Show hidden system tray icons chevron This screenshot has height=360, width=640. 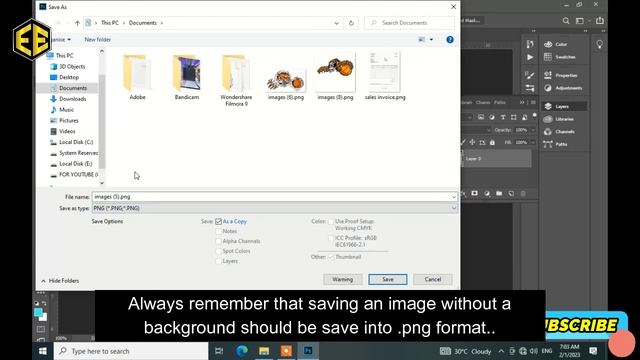point(501,351)
